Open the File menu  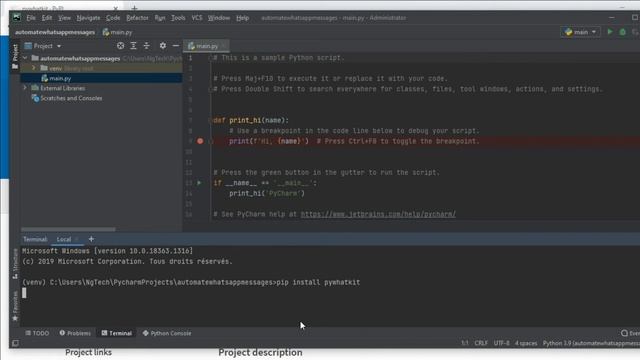coord(31,18)
